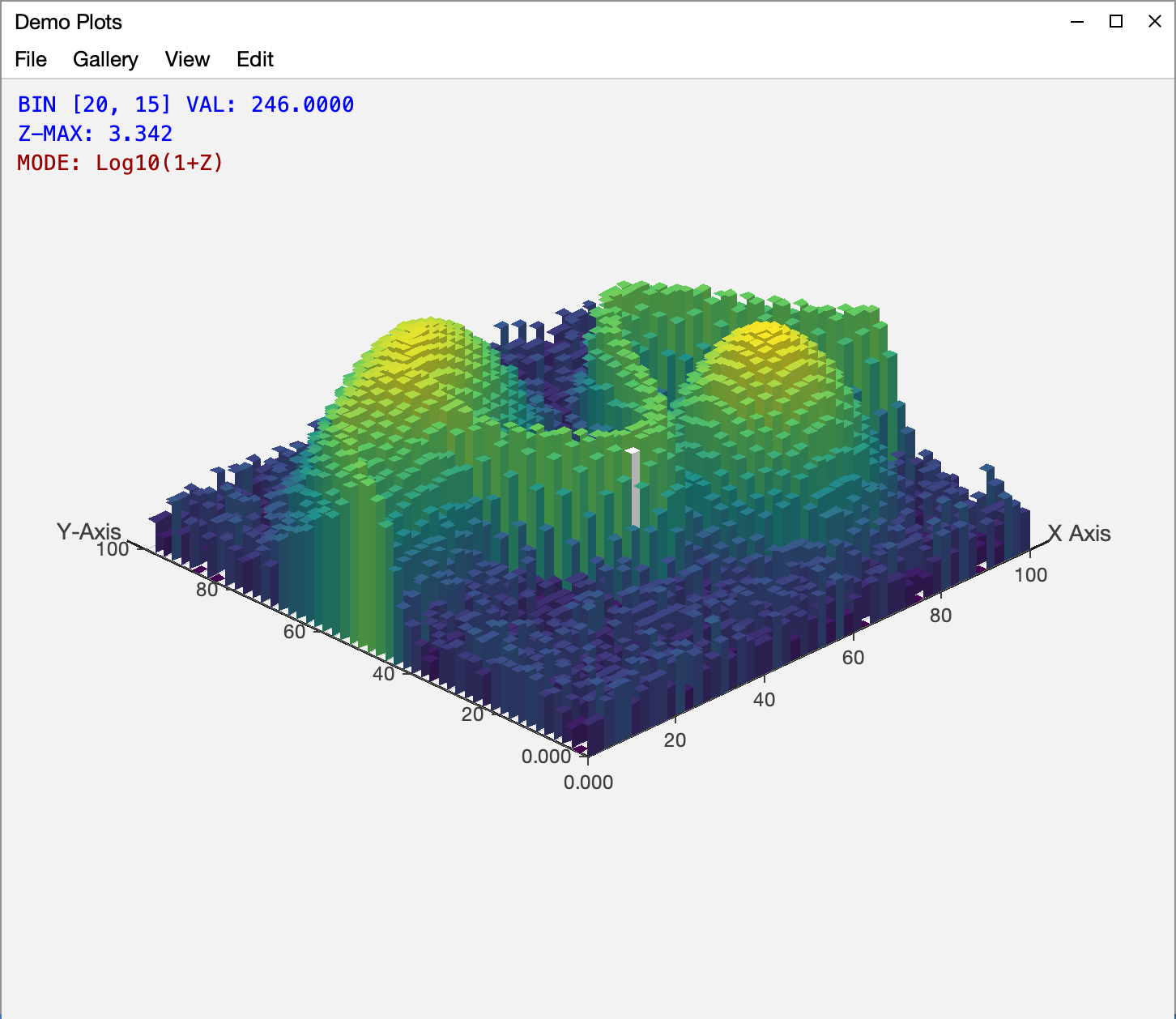
Task: Click the 'Y-Axis' axis title
Action: coord(89,531)
